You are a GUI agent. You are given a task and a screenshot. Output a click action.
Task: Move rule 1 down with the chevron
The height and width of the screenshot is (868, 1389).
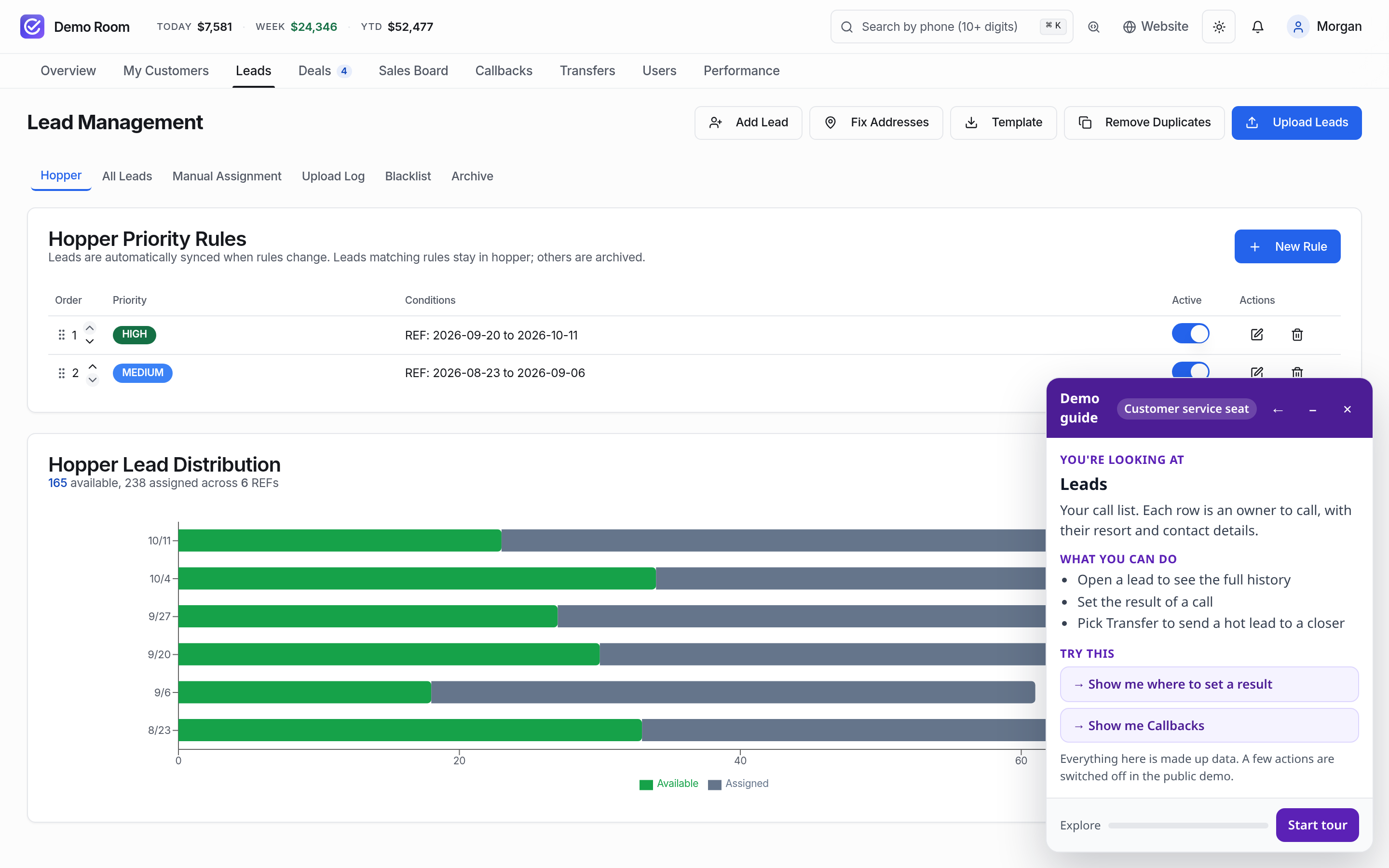(x=90, y=341)
